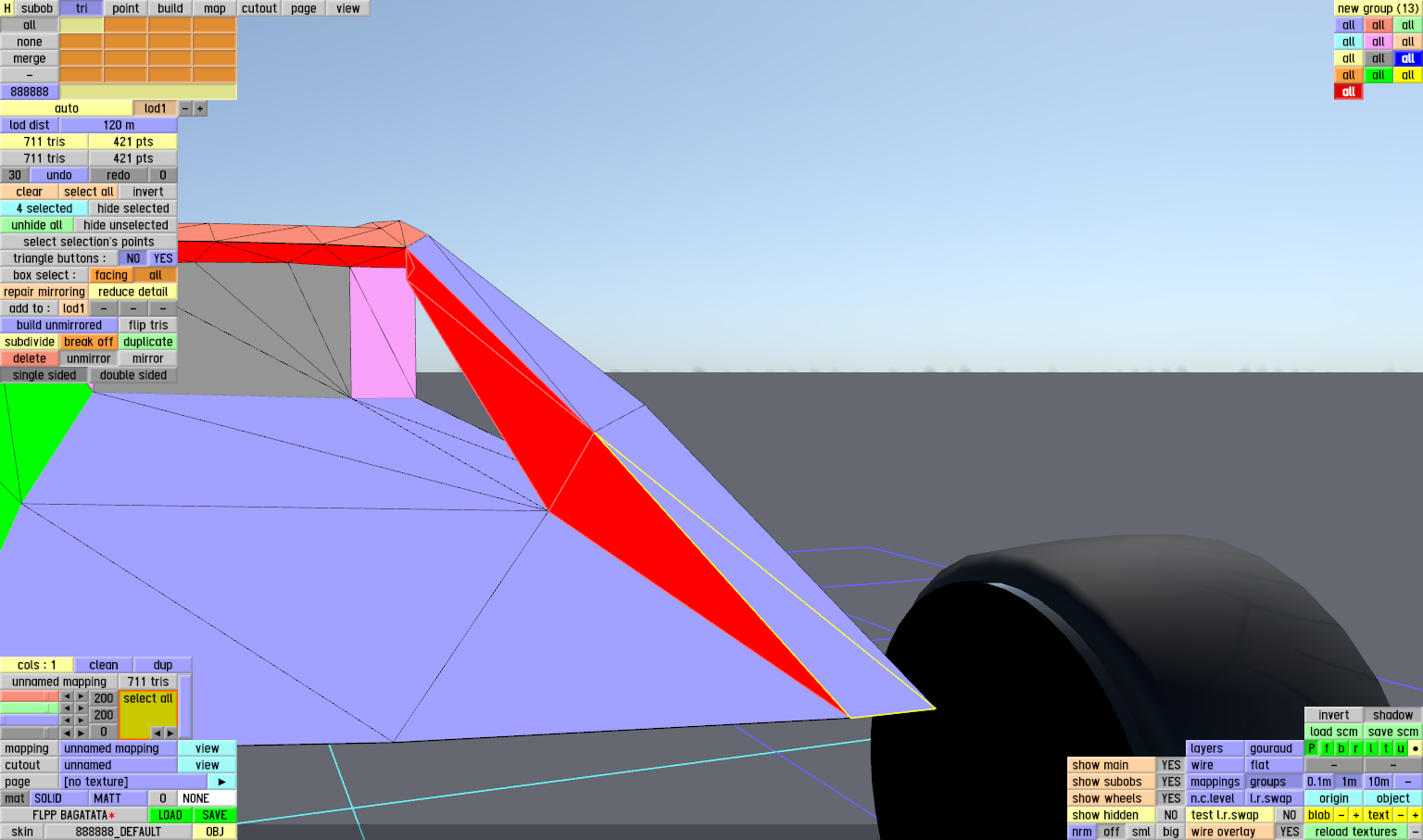Click the yellow H button beside subob
Screen dimensions: 1423x840
click(7, 8)
